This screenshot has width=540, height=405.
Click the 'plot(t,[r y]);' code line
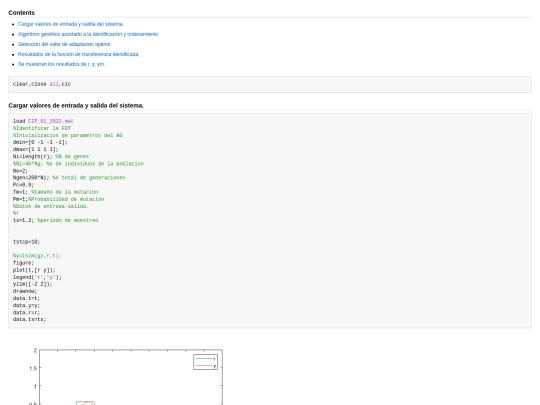pyautogui.click(x=34, y=270)
